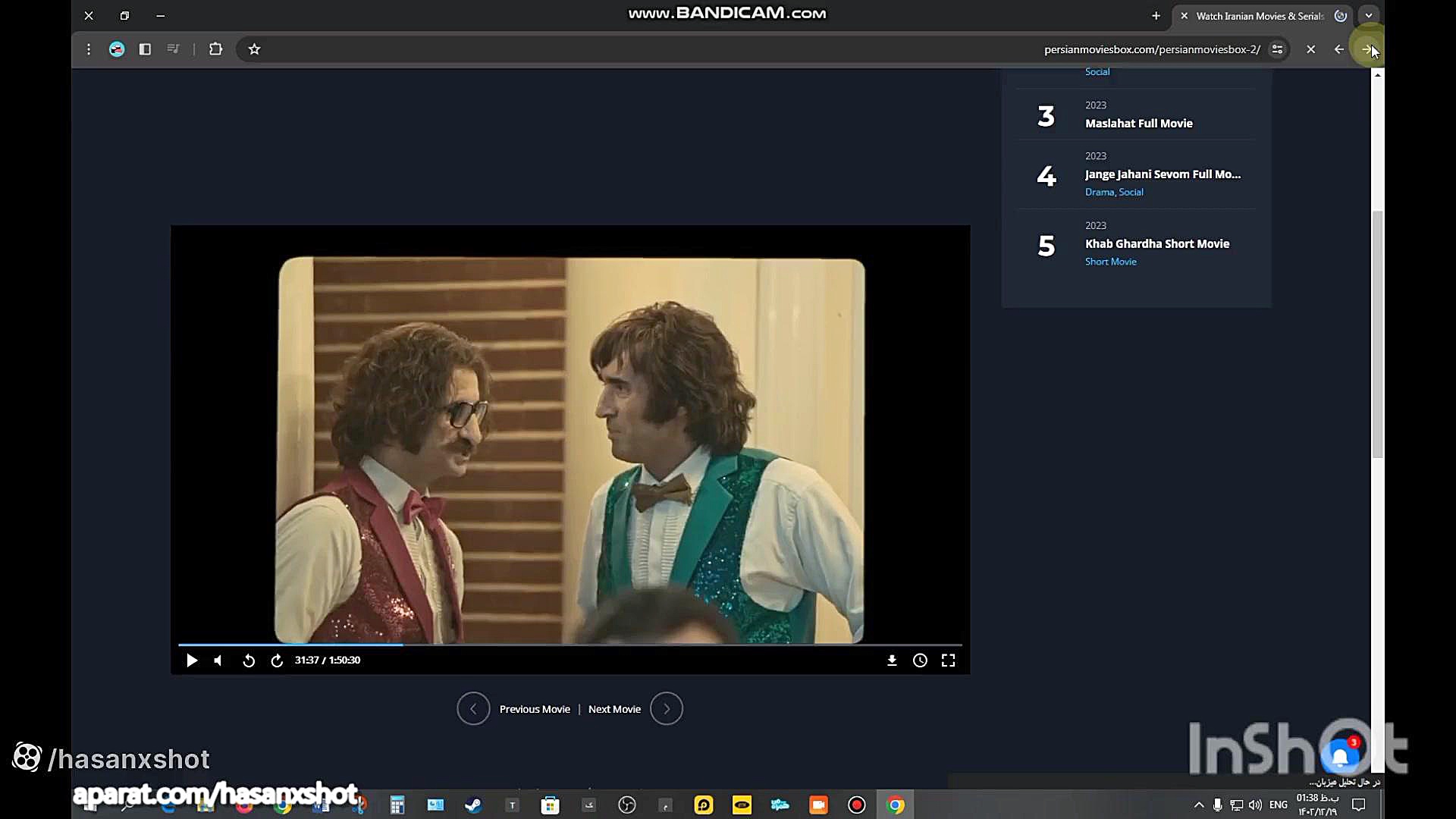1456x819 pixels.
Task: Open the Social genre under Jange Jahani Sevom
Action: tap(1131, 192)
